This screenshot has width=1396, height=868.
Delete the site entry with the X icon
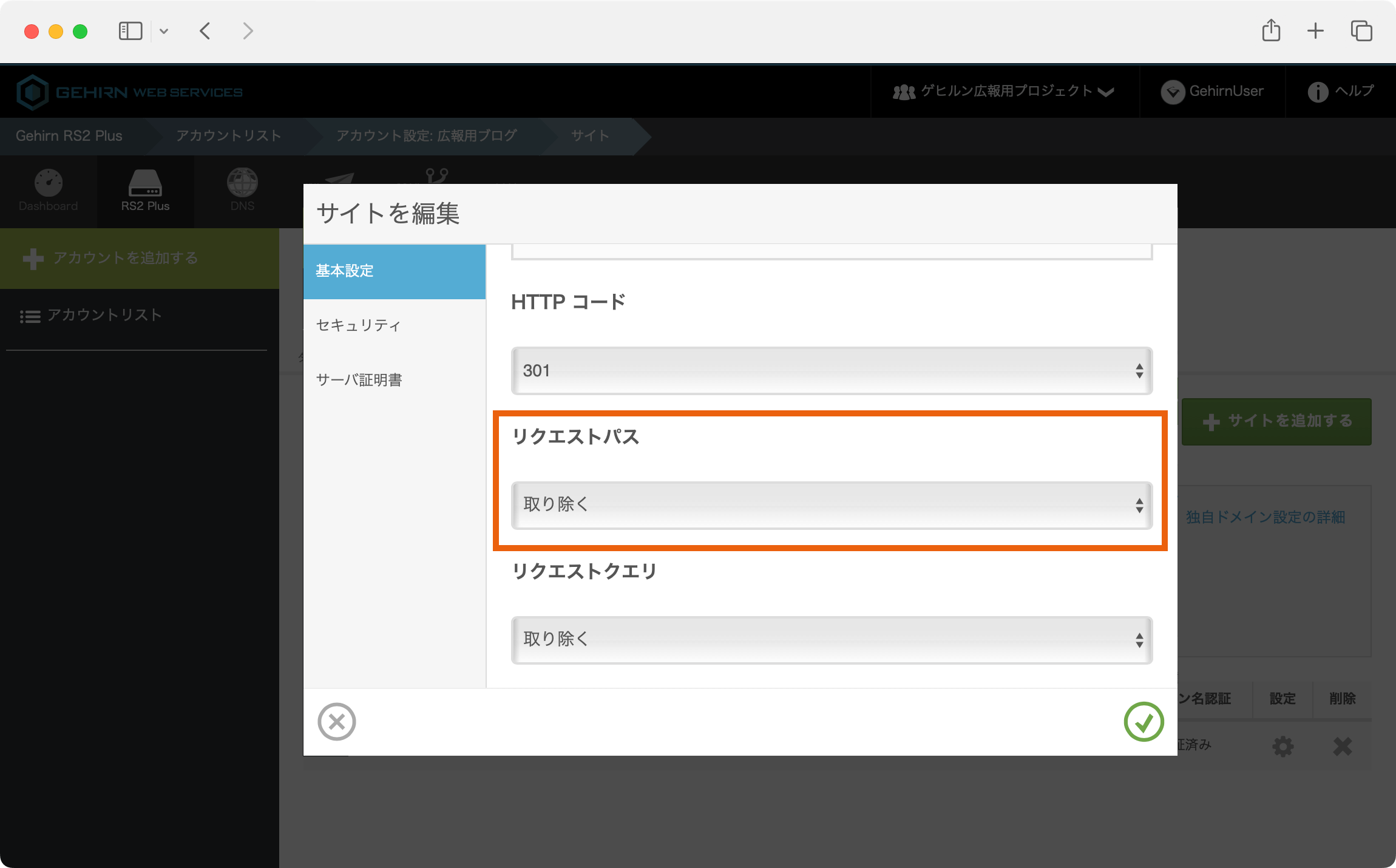point(1343,747)
